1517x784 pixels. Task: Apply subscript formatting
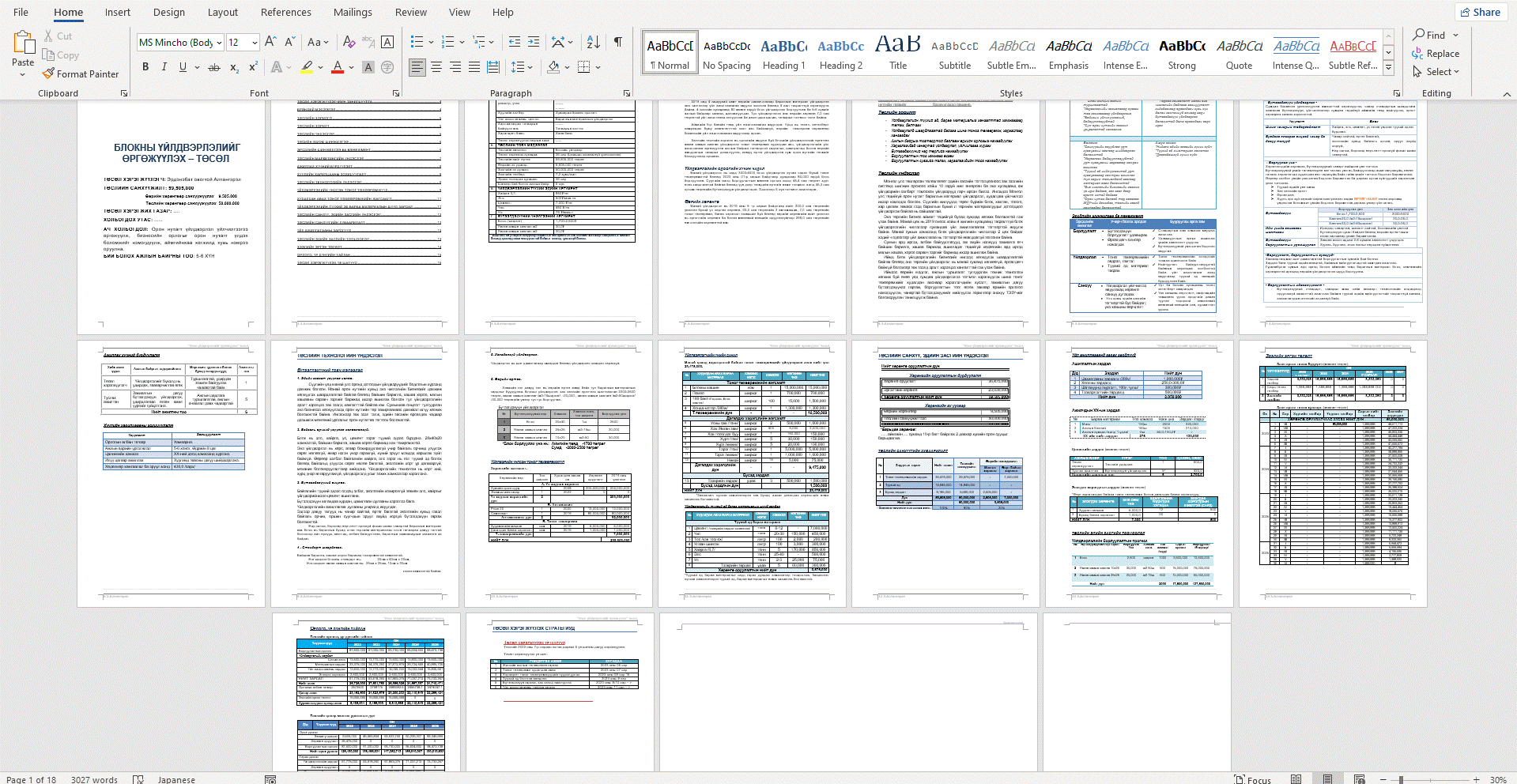point(234,67)
